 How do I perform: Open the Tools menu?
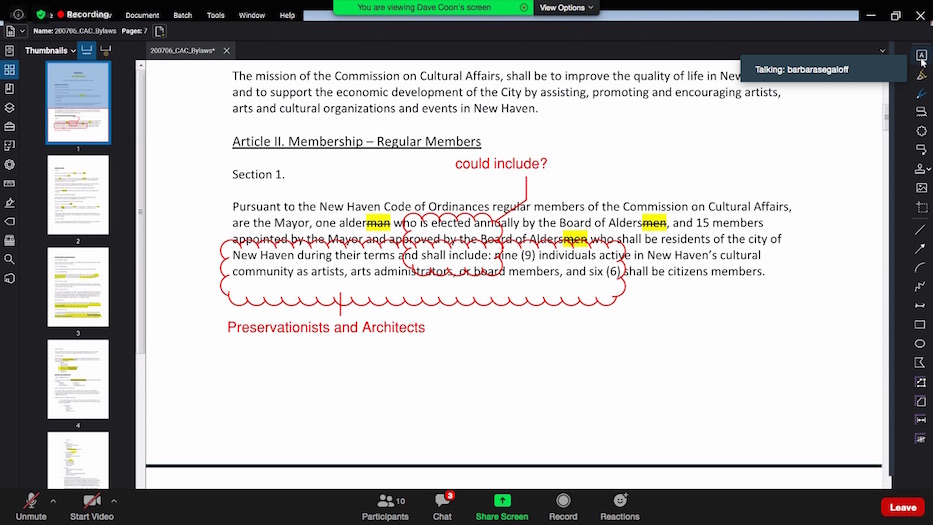215,15
